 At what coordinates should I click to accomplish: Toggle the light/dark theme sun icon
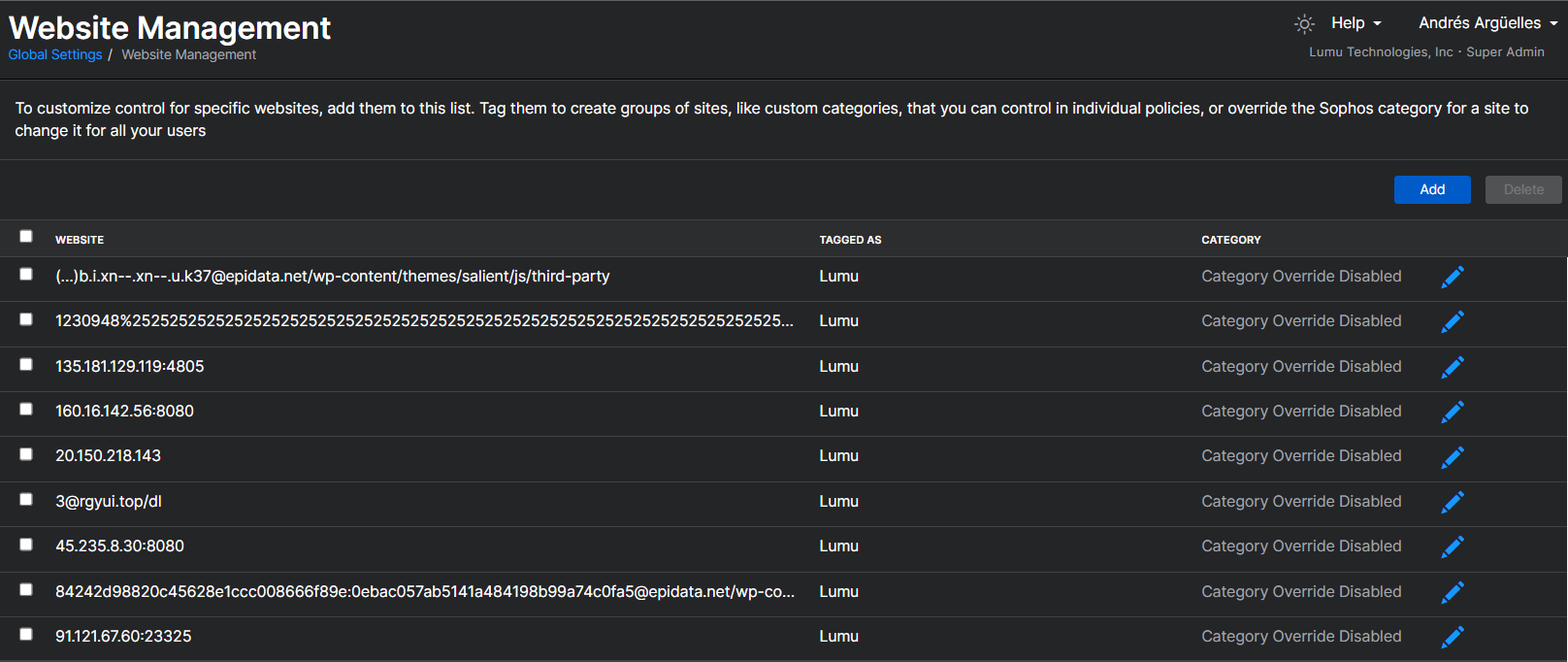pyautogui.click(x=1304, y=23)
